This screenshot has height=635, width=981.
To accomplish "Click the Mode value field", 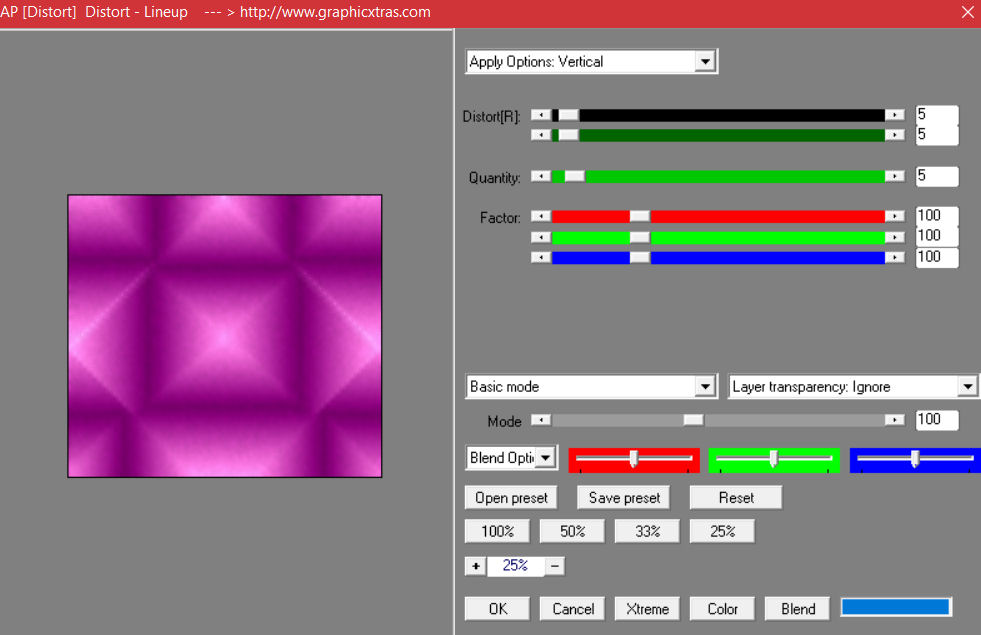I will coord(937,420).
